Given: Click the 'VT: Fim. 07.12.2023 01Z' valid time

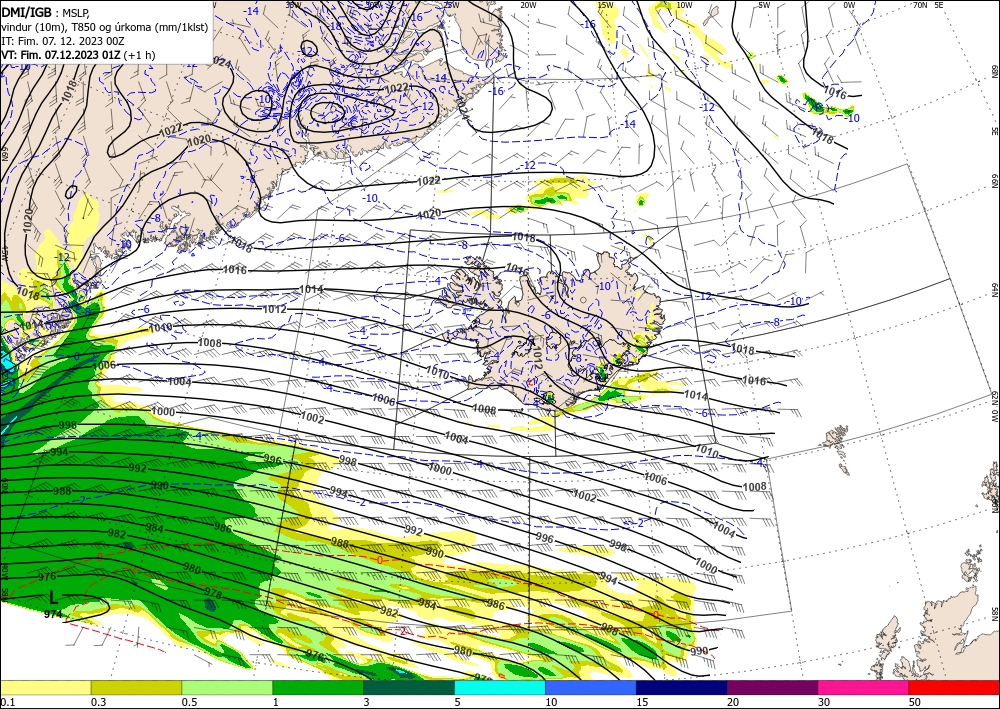Looking at the screenshot, I should pos(61,55).
